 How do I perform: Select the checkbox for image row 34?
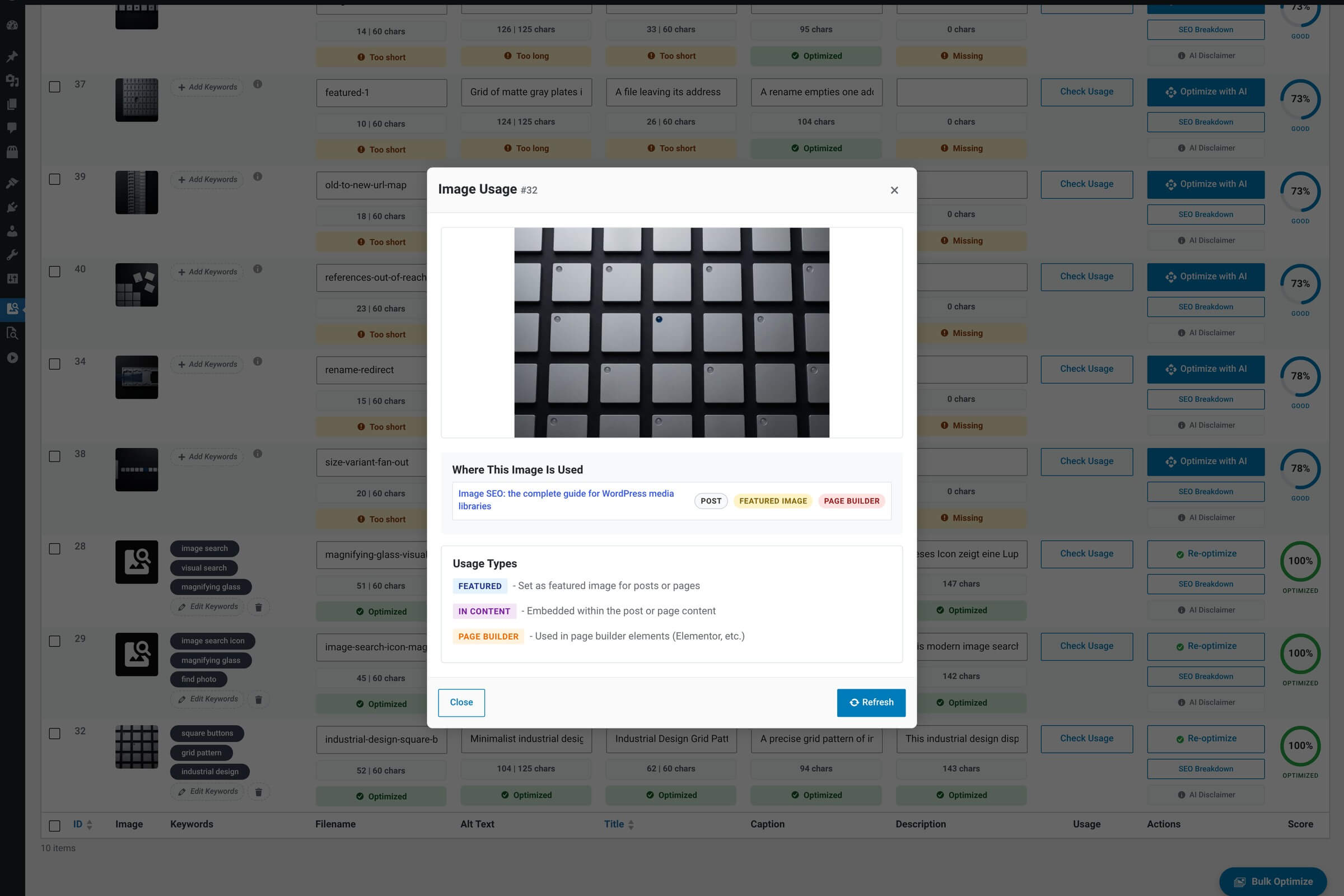tap(54, 364)
